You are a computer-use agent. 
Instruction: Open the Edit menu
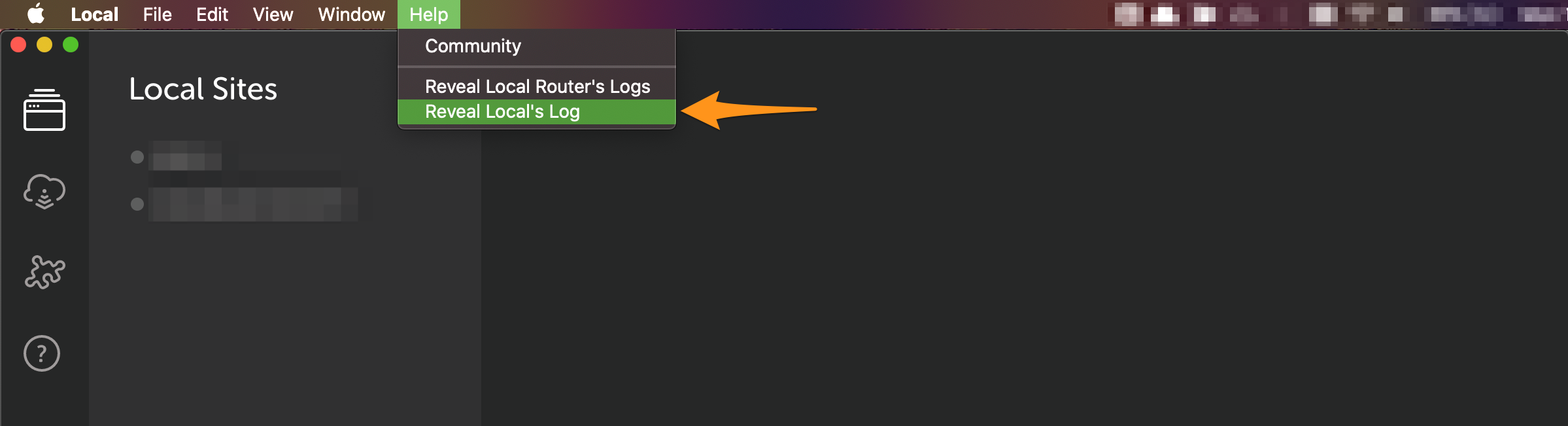pyautogui.click(x=212, y=14)
